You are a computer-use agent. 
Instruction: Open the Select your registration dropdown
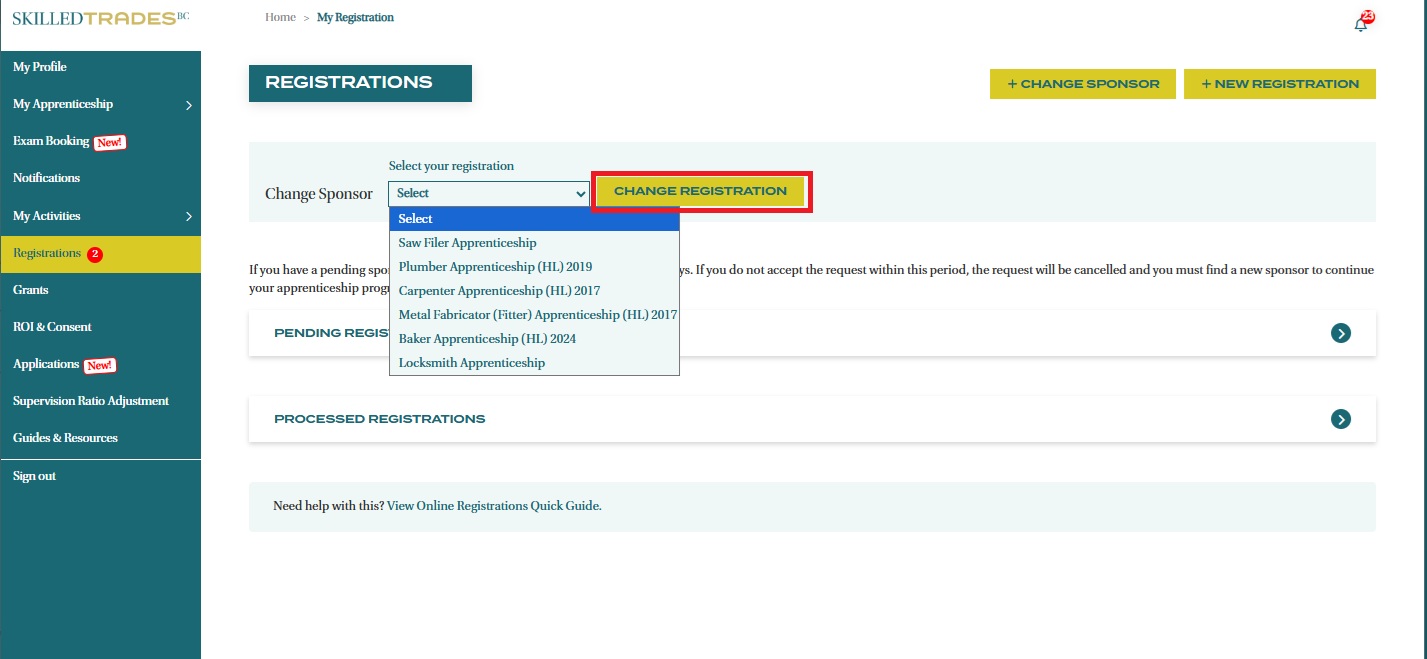coord(488,193)
